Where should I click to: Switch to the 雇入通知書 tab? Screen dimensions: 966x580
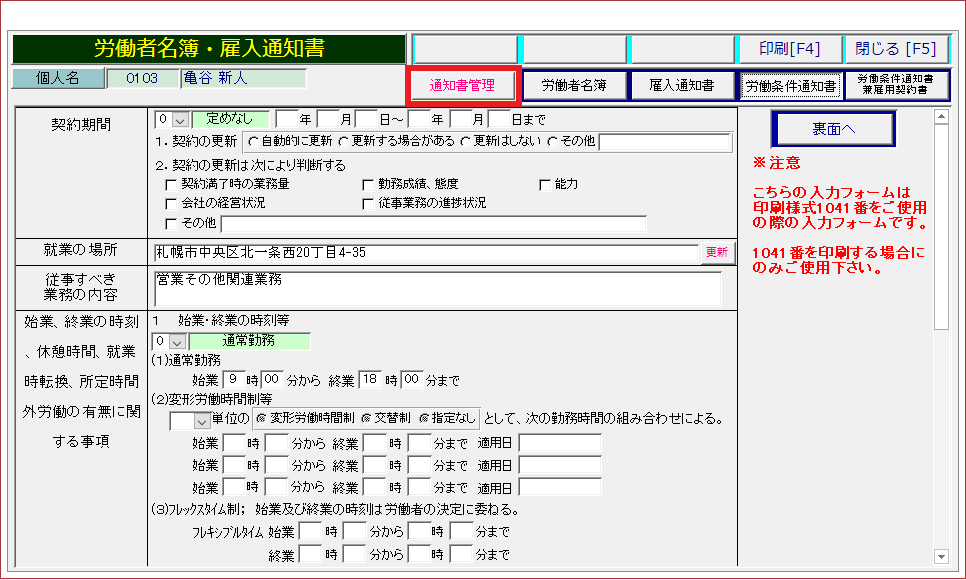tap(681, 86)
